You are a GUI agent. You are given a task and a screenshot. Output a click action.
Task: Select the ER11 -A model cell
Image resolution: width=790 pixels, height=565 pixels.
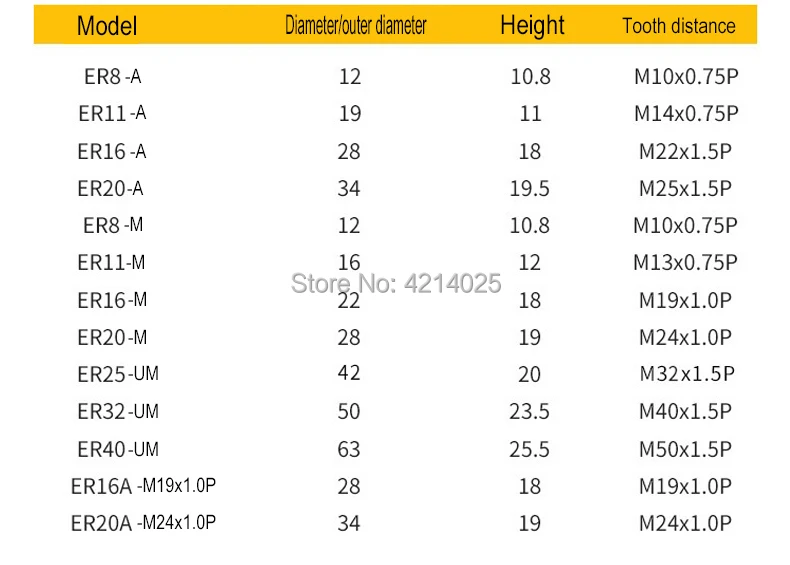[x=112, y=113]
